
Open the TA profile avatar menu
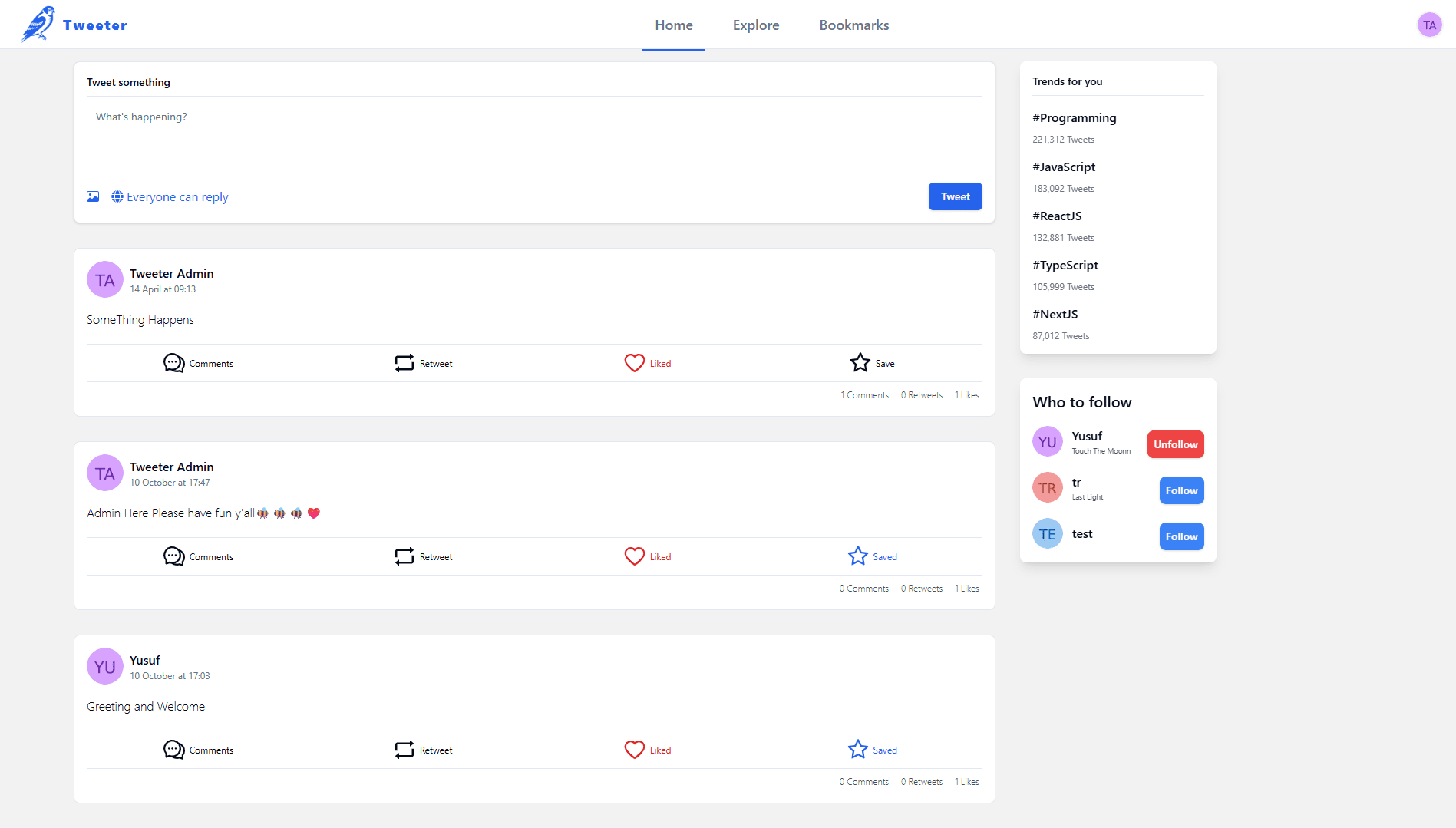click(1429, 25)
